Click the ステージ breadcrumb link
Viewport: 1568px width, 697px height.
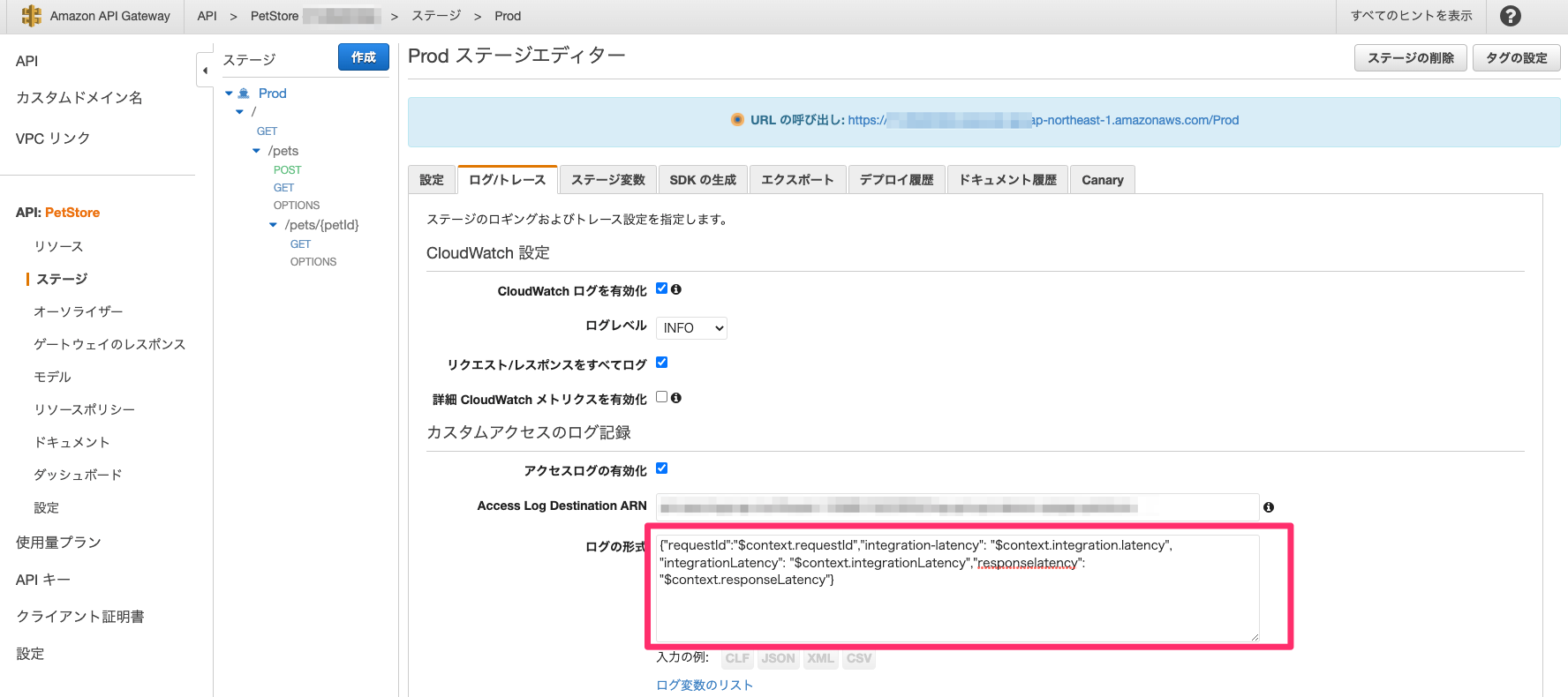pos(436,16)
